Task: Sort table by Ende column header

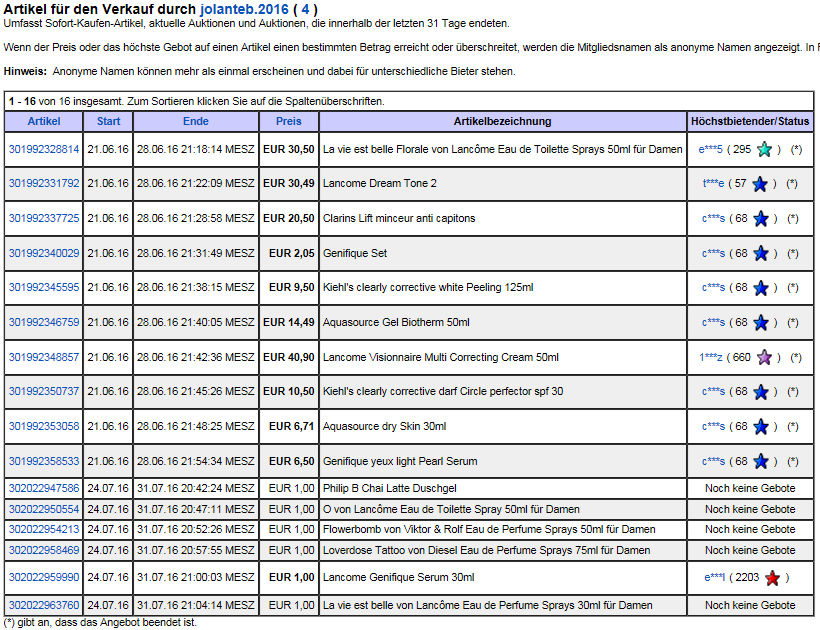Action: click(196, 121)
